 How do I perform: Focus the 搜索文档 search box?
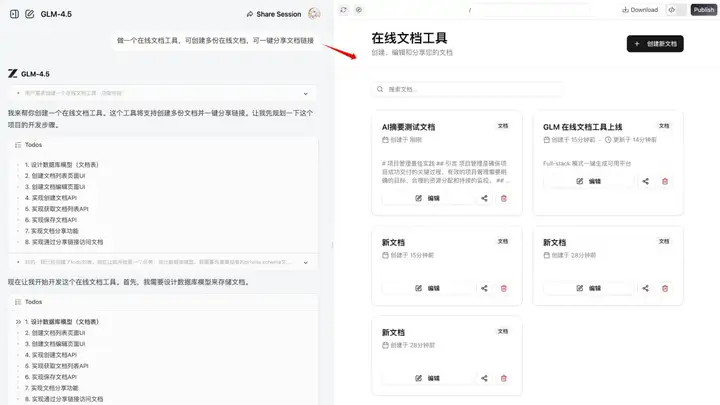pyautogui.click(x=467, y=89)
